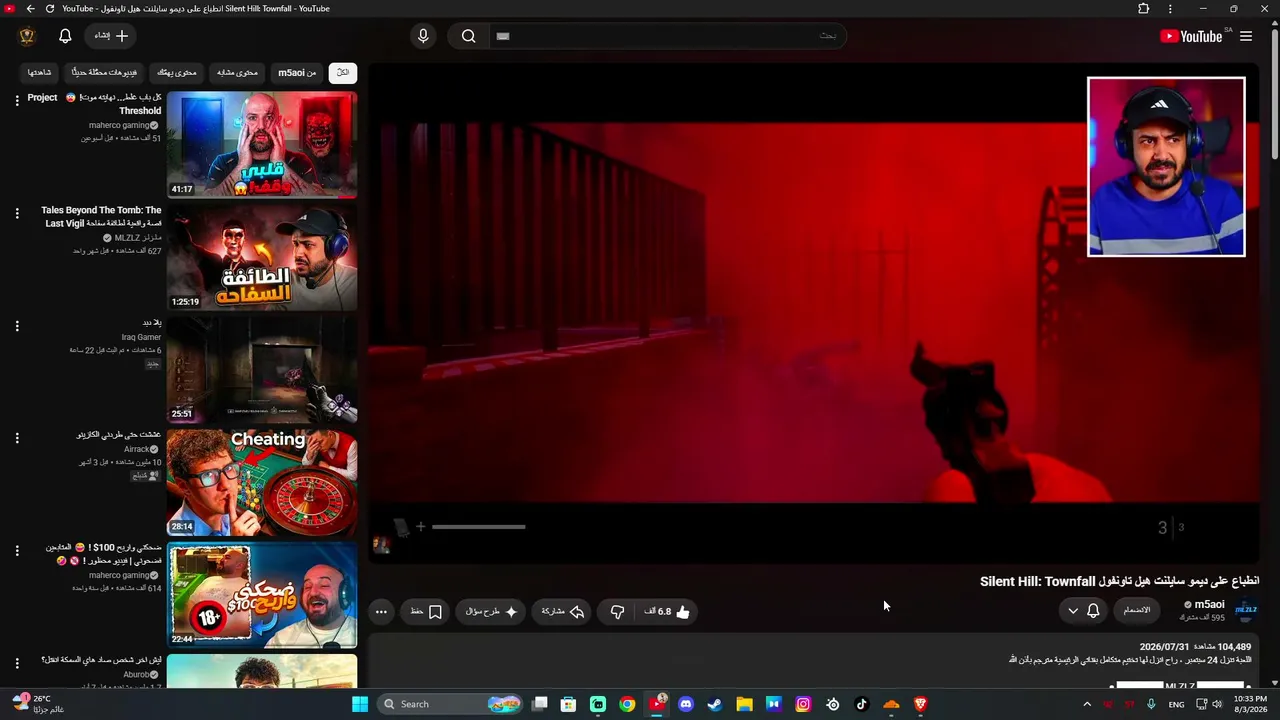
Task: Open the Tales Beyond The Tomb thumbnail
Action: [x=262, y=258]
